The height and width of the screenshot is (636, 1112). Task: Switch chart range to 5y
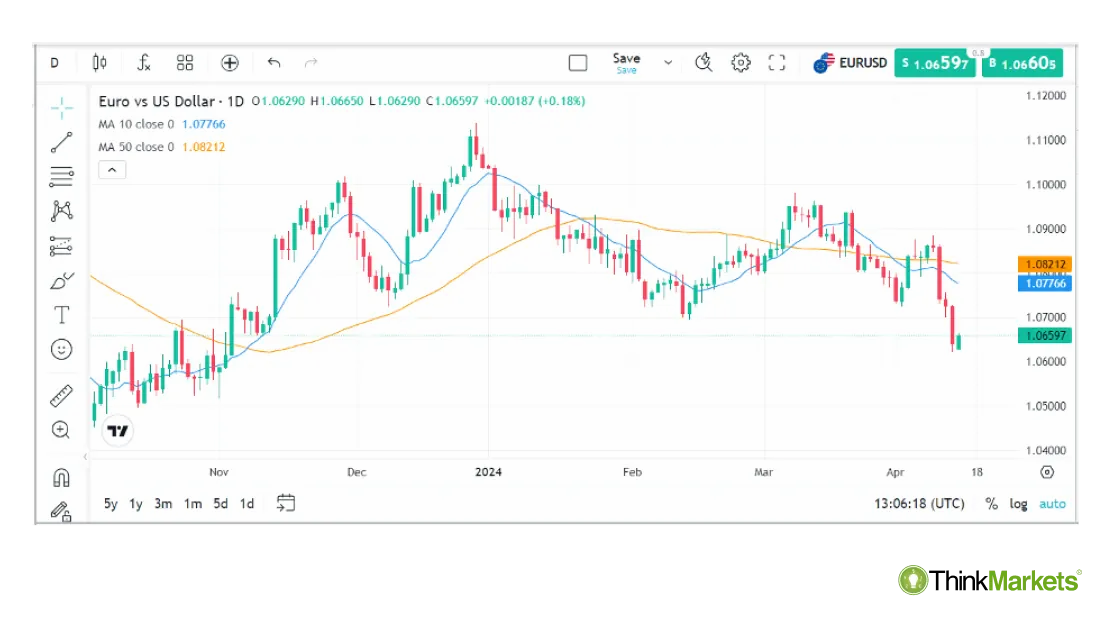[x=110, y=504]
